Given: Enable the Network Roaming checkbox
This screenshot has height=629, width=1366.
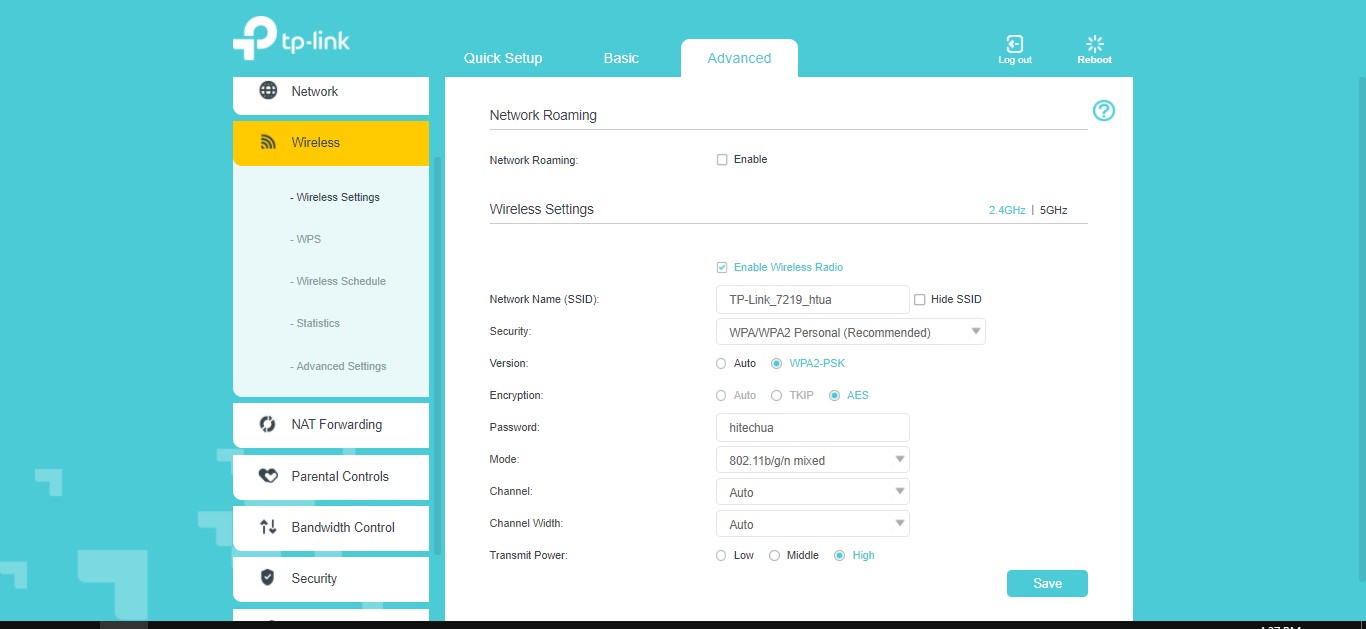Looking at the screenshot, I should click(x=722, y=160).
